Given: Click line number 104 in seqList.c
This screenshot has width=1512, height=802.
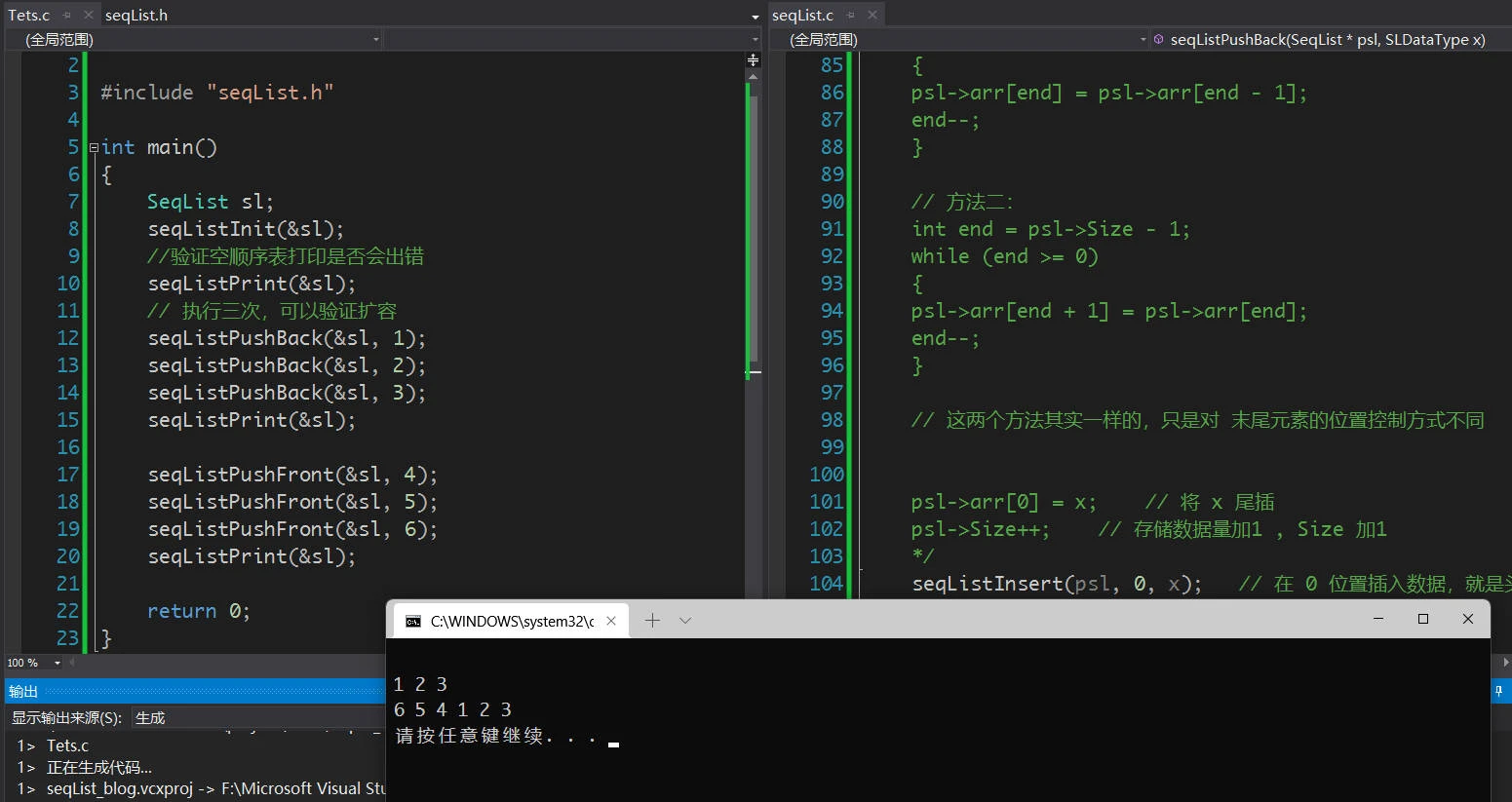Looking at the screenshot, I should [x=826, y=584].
